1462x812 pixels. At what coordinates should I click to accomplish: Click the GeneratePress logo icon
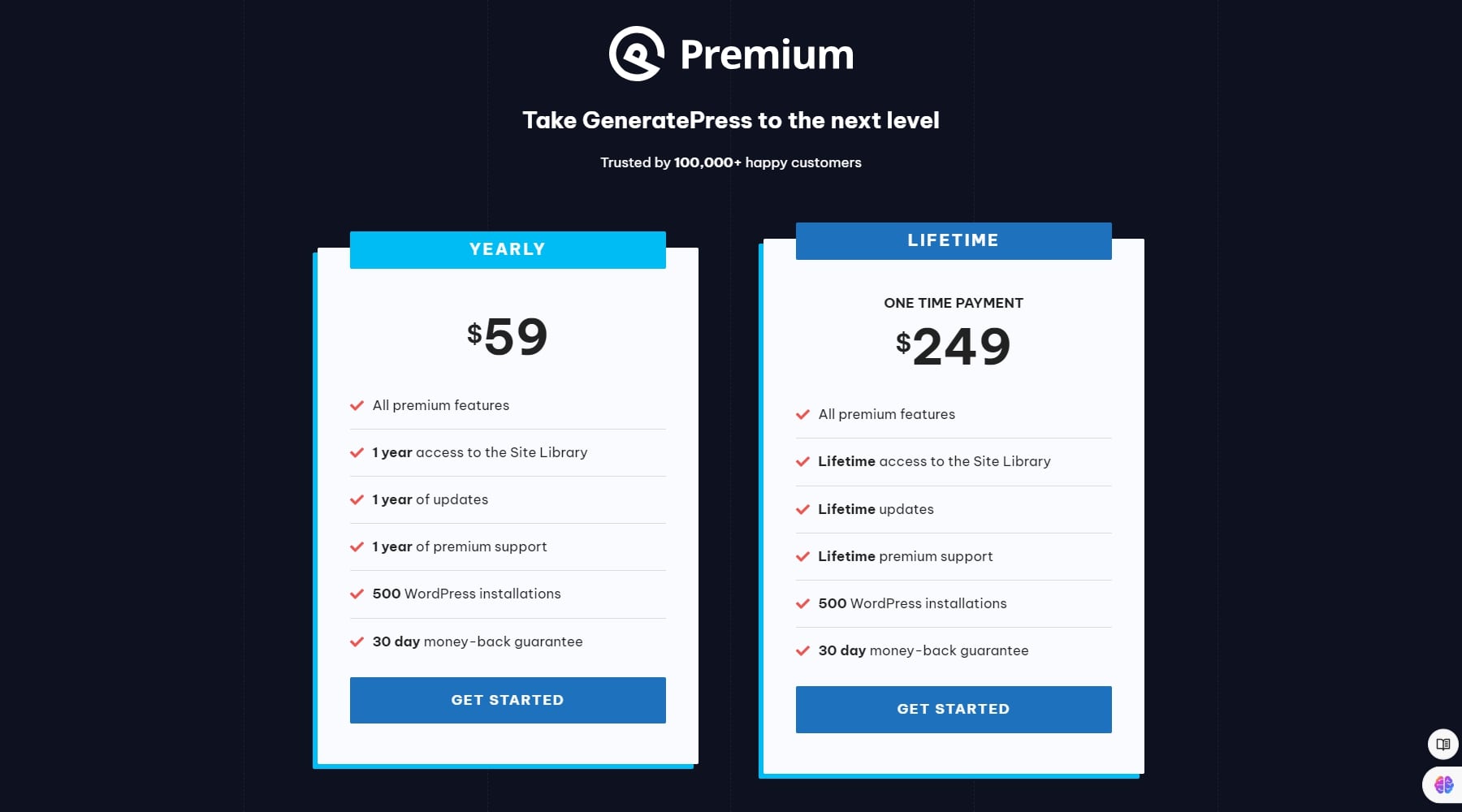pos(637,55)
